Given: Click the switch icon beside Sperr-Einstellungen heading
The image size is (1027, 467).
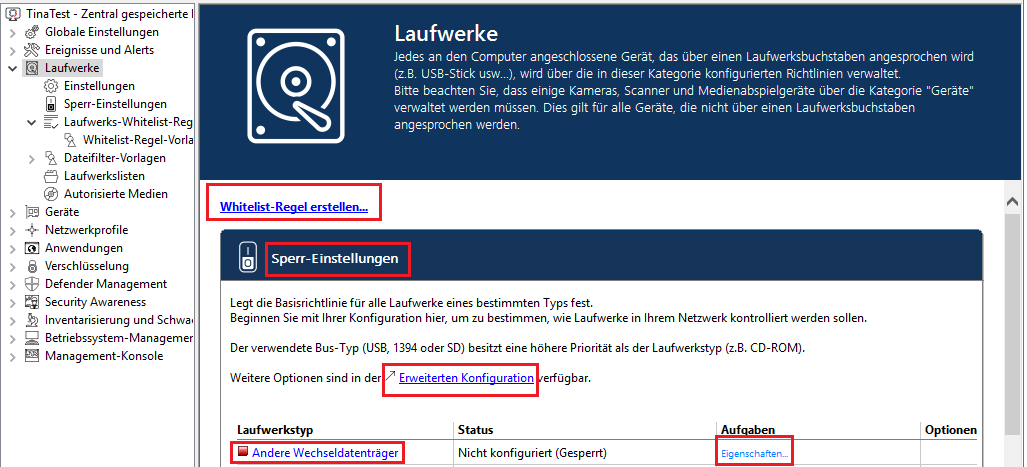Looking at the screenshot, I should 248,258.
